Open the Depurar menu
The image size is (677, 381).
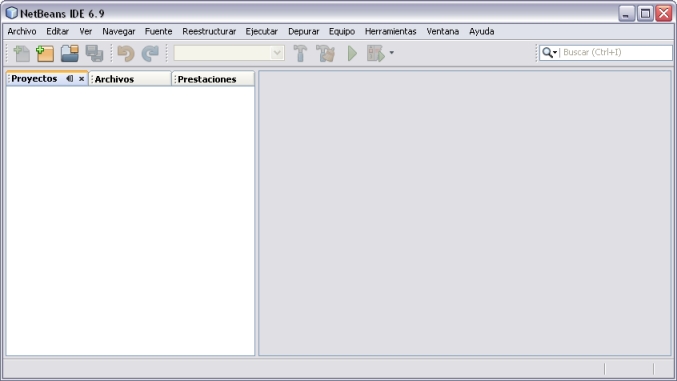tap(304, 32)
